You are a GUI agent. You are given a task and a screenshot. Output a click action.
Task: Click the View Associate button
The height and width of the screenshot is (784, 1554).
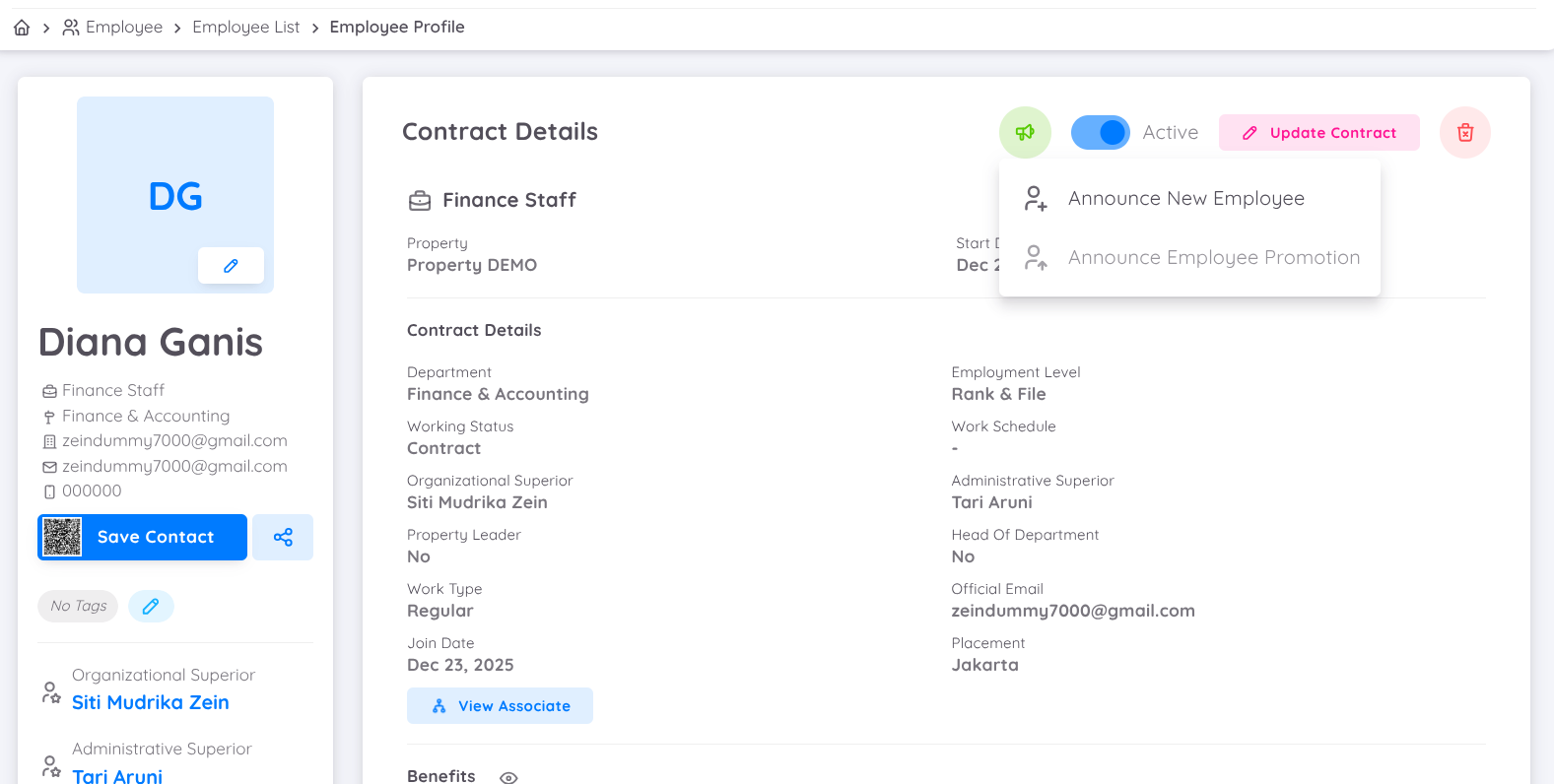click(500, 705)
